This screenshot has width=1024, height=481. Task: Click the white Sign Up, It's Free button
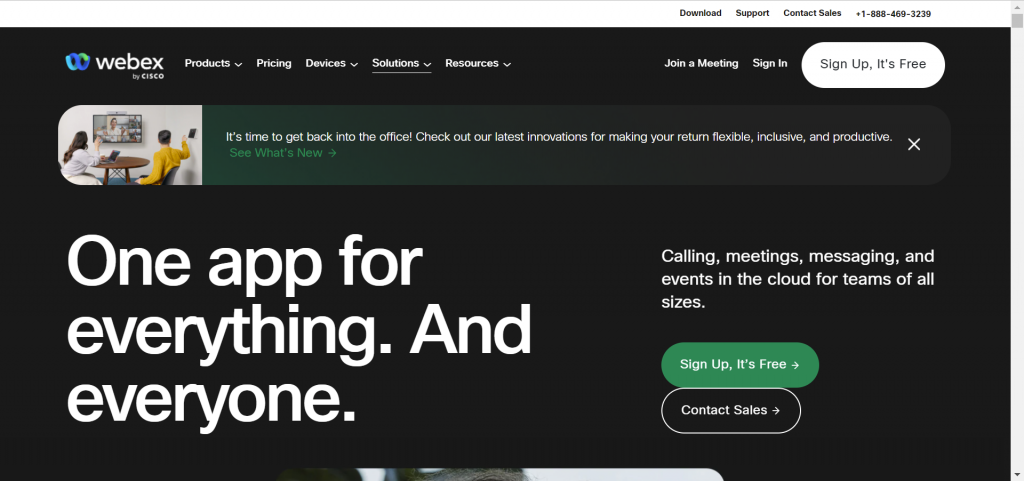pyautogui.click(x=873, y=65)
